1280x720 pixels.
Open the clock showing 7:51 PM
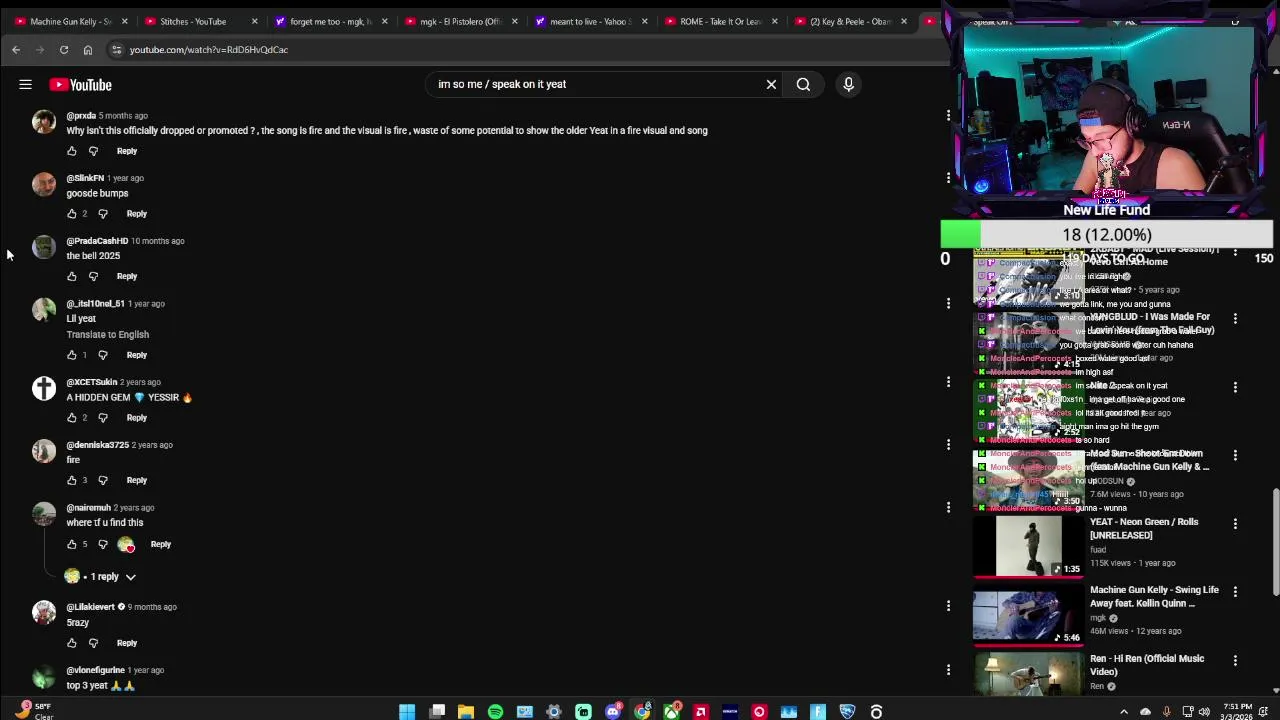point(1235,712)
